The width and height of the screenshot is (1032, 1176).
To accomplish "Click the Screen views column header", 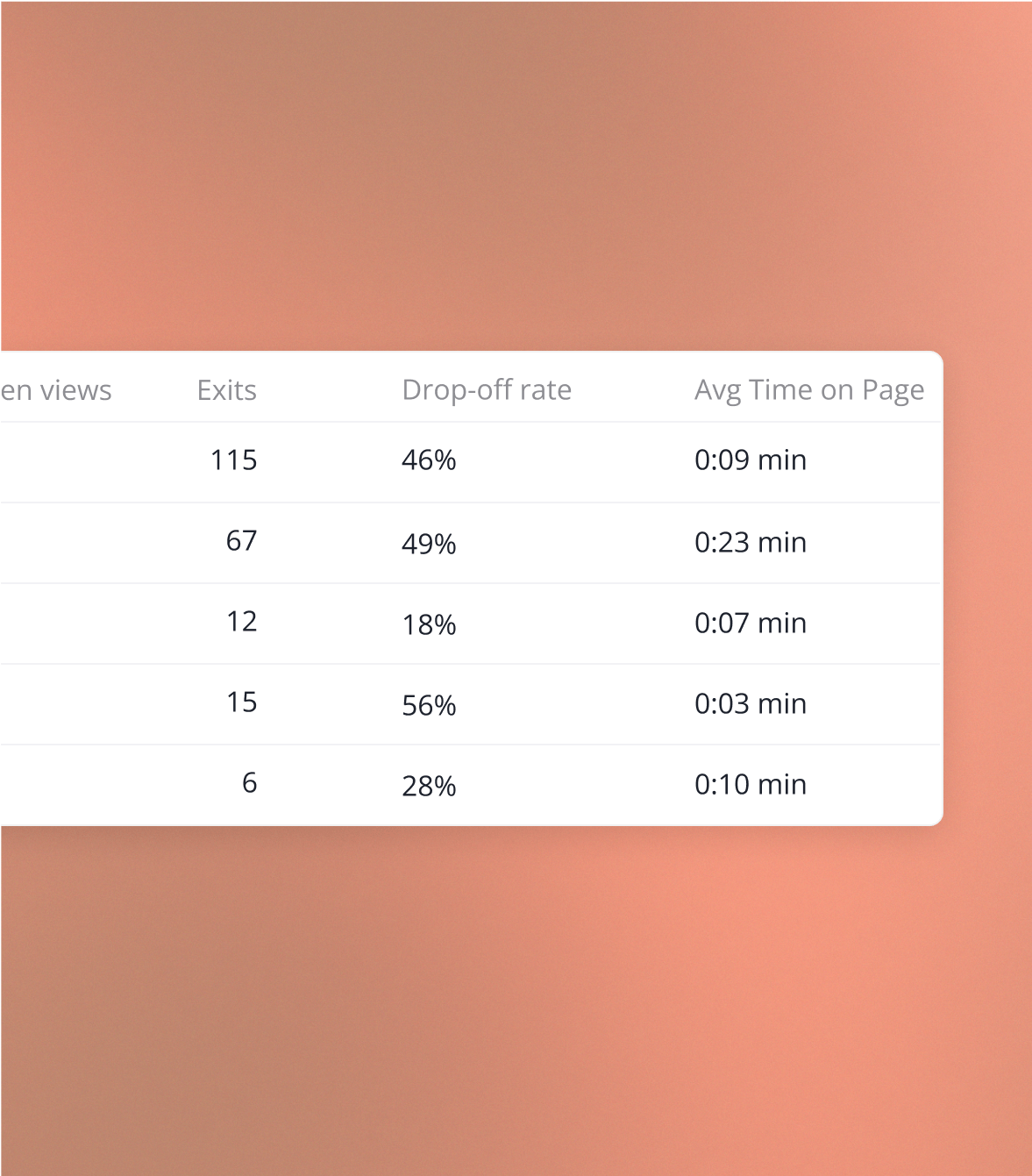I will tap(56, 390).
